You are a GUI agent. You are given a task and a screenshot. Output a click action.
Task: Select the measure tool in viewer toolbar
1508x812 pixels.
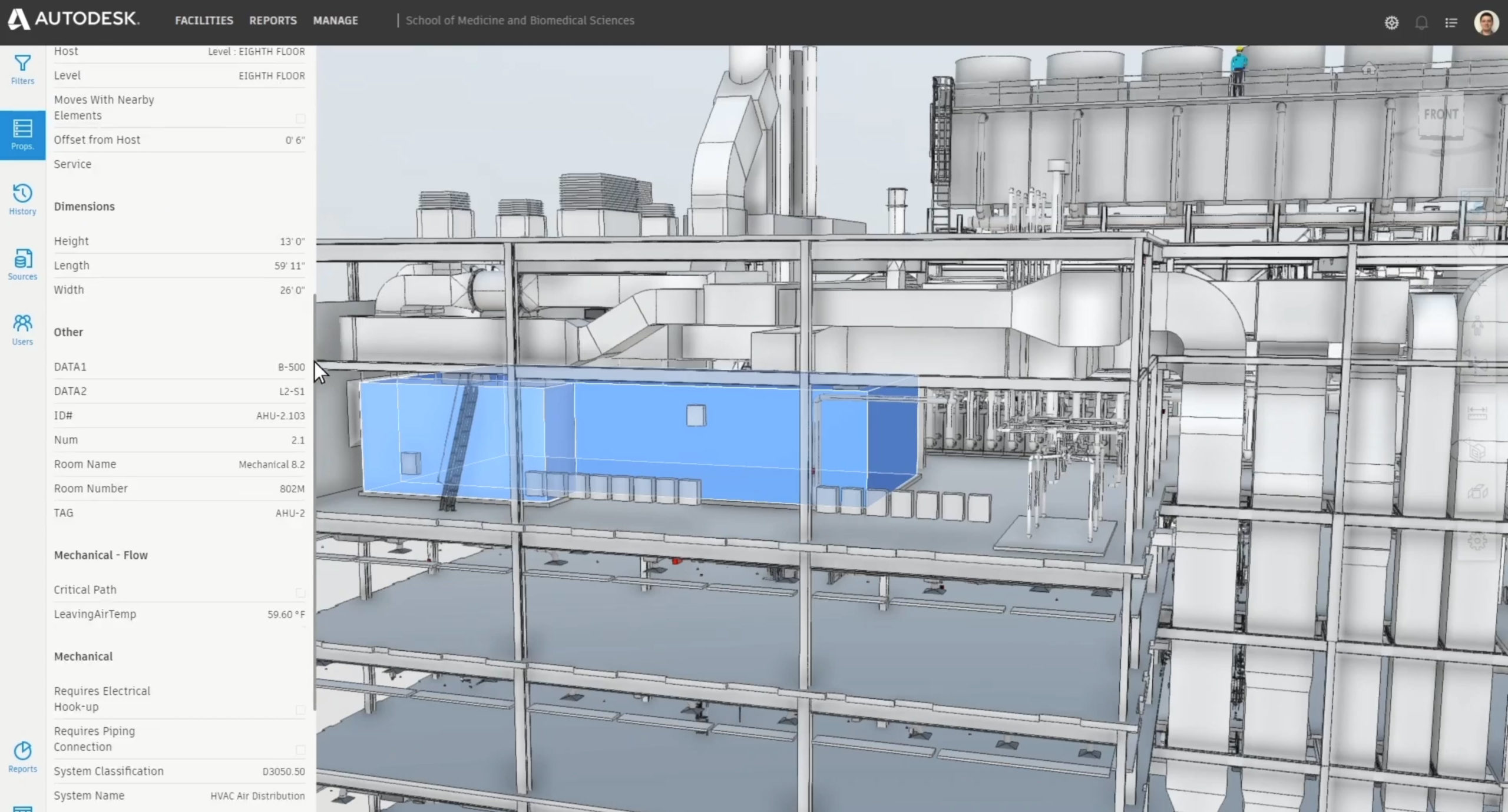point(1477,411)
